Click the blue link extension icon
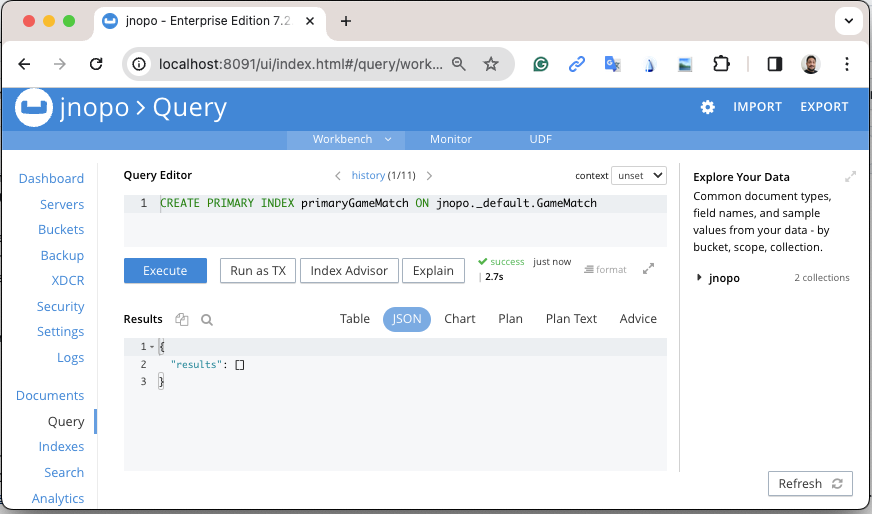The height and width of the screenshot is (514, 872). (x=577, y=65)
